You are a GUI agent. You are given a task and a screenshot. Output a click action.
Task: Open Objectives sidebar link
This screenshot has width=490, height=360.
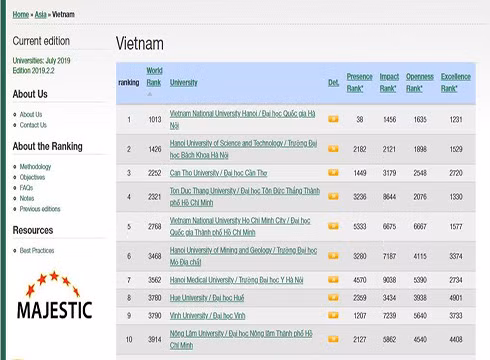(x=32, y=177)
